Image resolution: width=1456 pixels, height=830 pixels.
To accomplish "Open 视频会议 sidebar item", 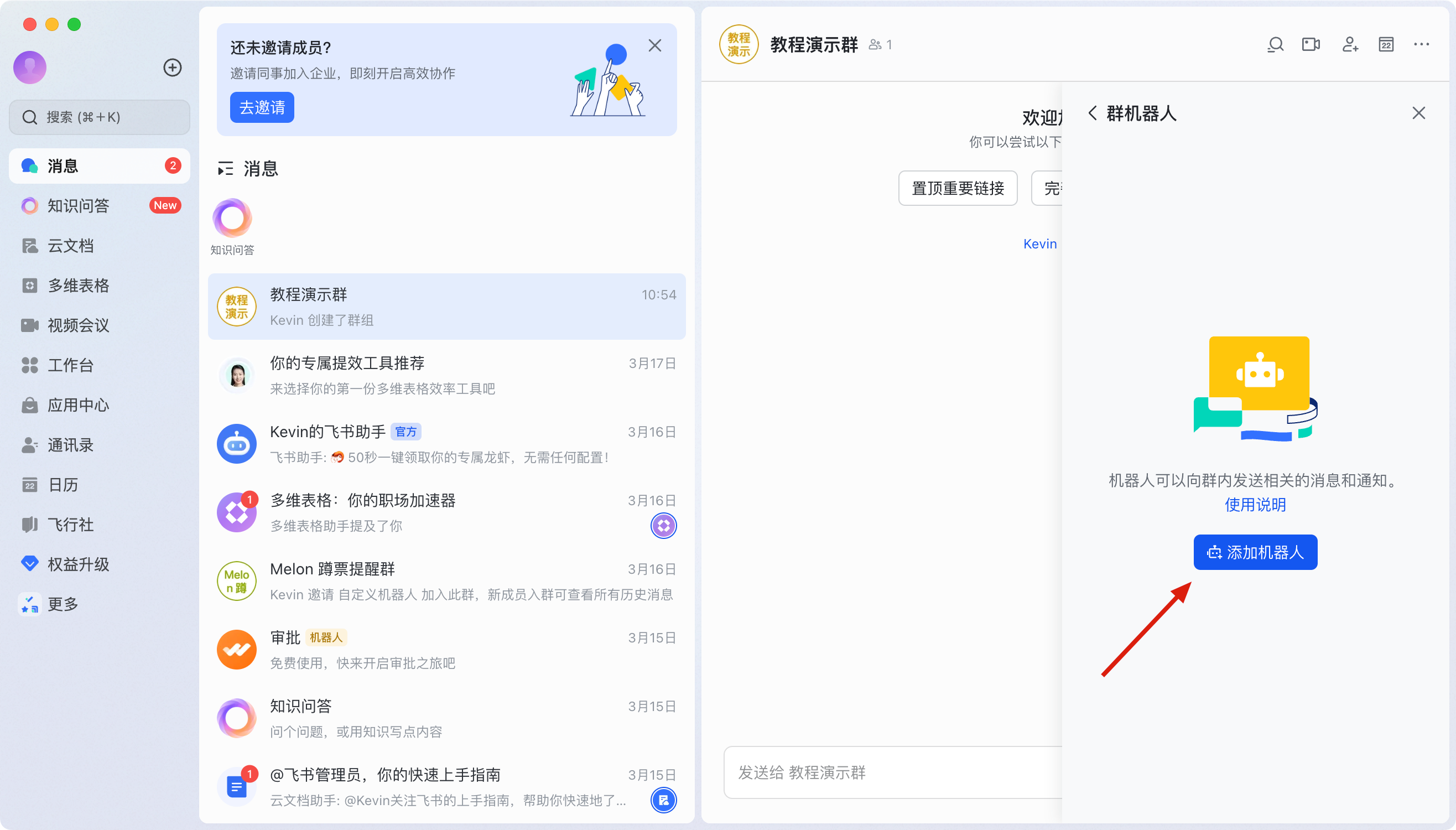I will coord(100,325).
